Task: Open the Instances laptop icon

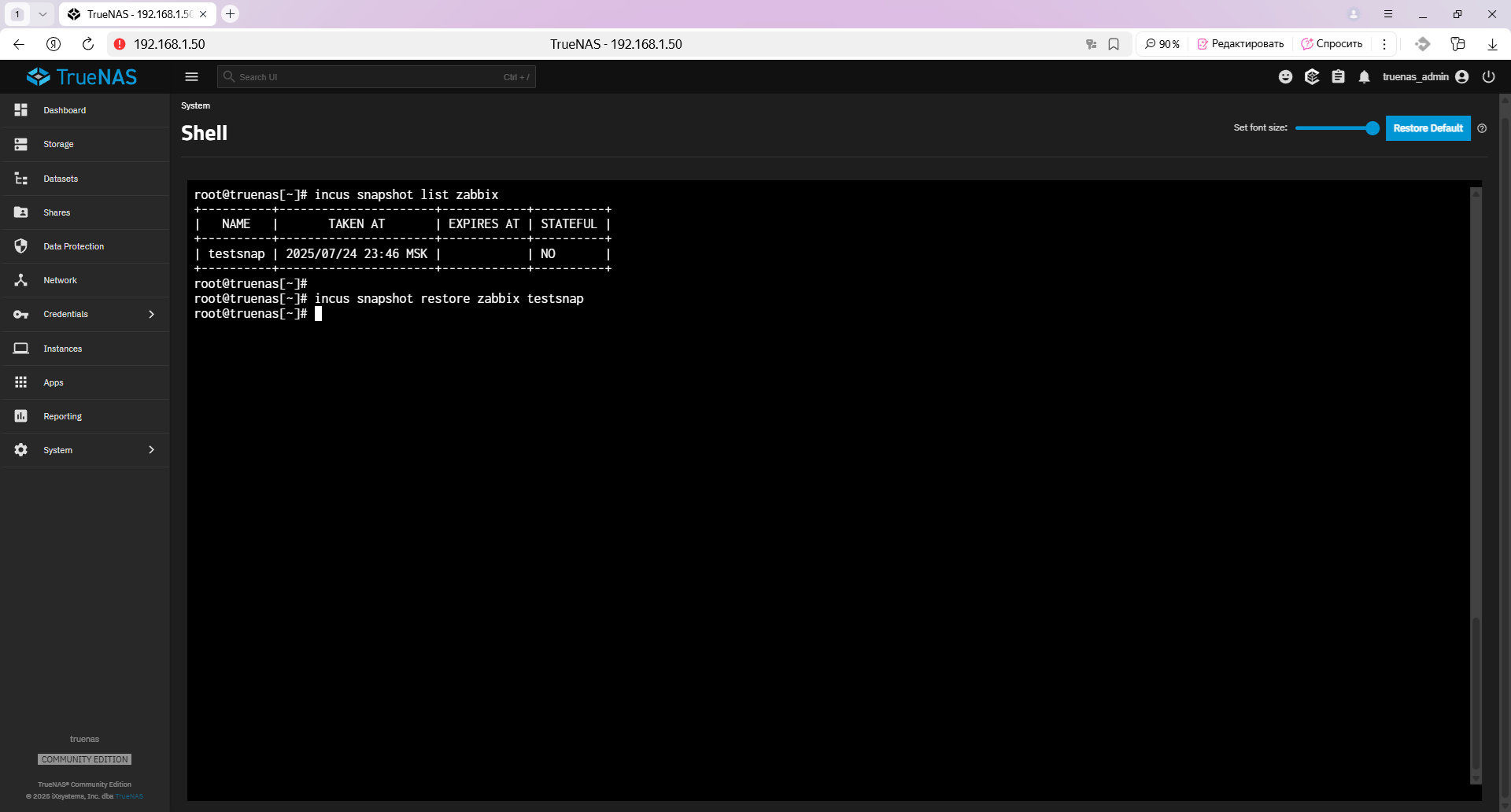Action: point(21,349)
